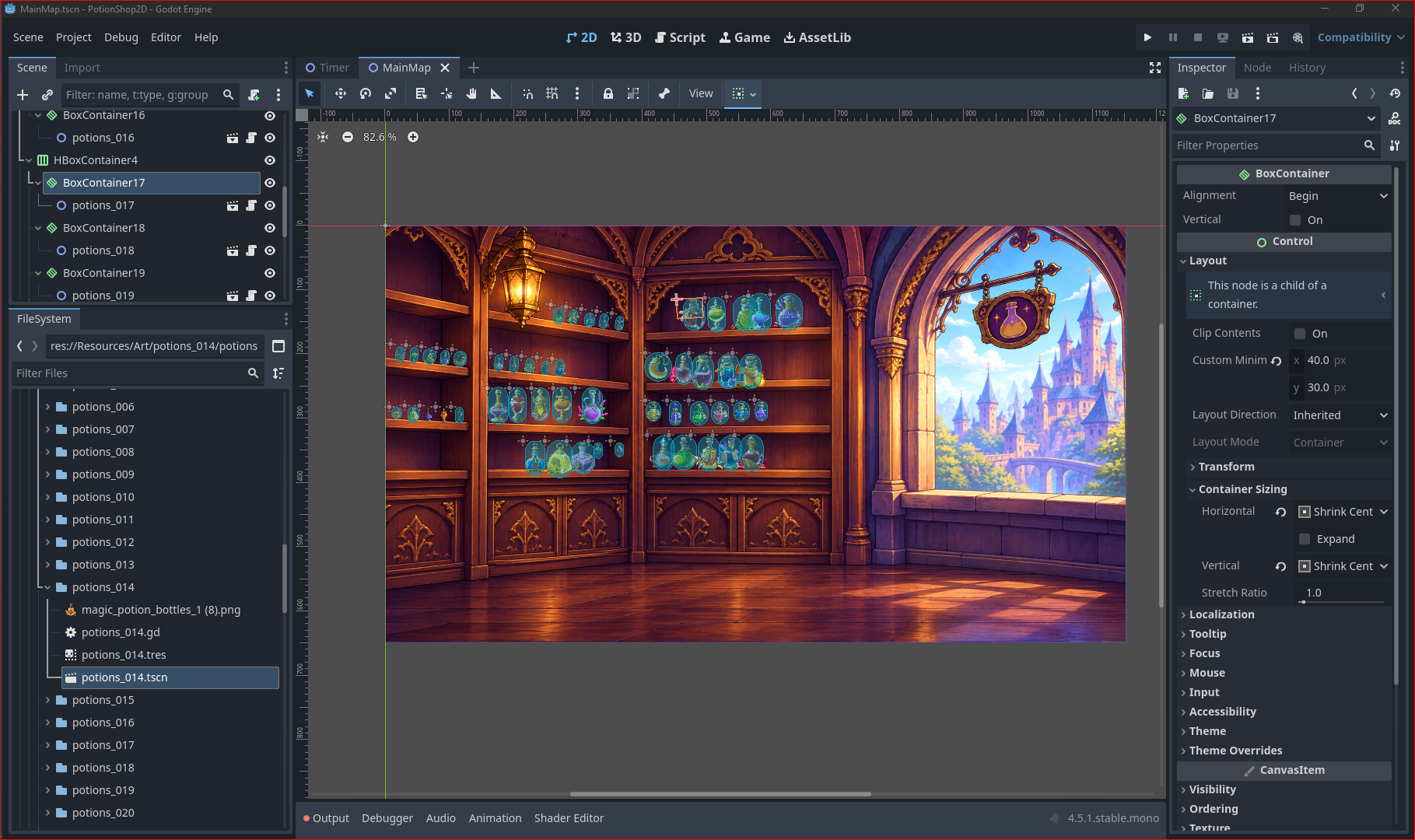
Task: Attach a script to the selected node
Action: click(254, 95)
